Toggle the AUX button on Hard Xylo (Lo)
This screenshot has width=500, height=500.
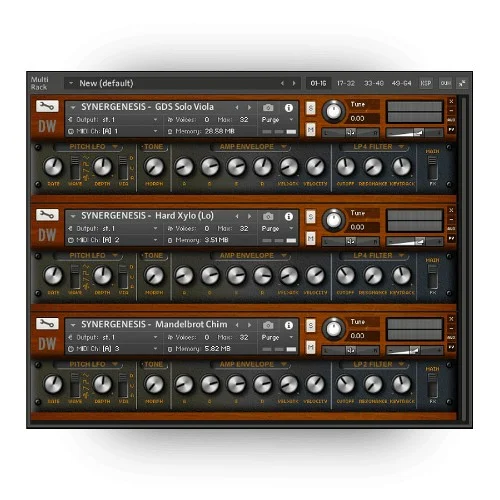click(x=451, y=229)
